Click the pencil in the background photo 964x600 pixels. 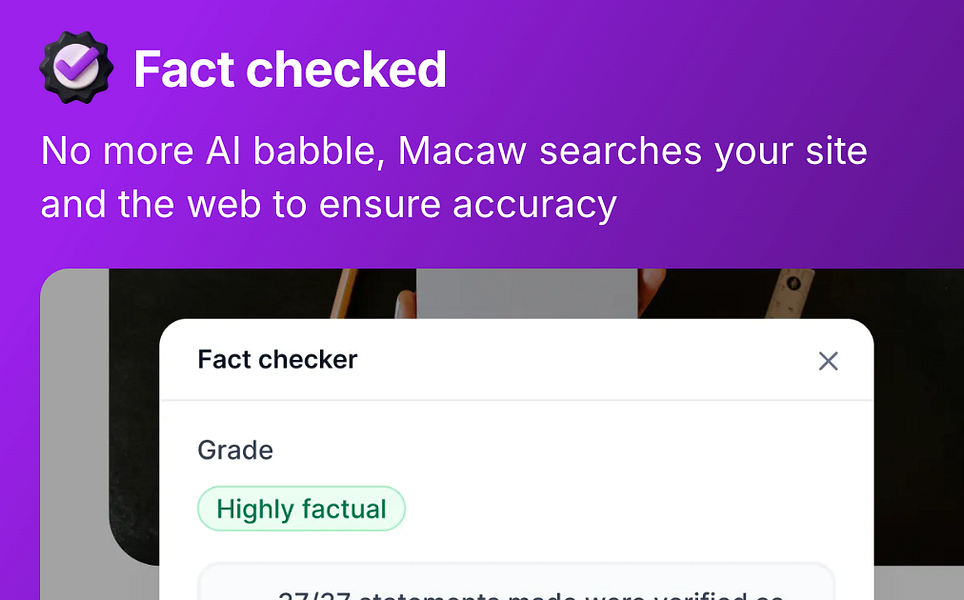coord(345,290)
